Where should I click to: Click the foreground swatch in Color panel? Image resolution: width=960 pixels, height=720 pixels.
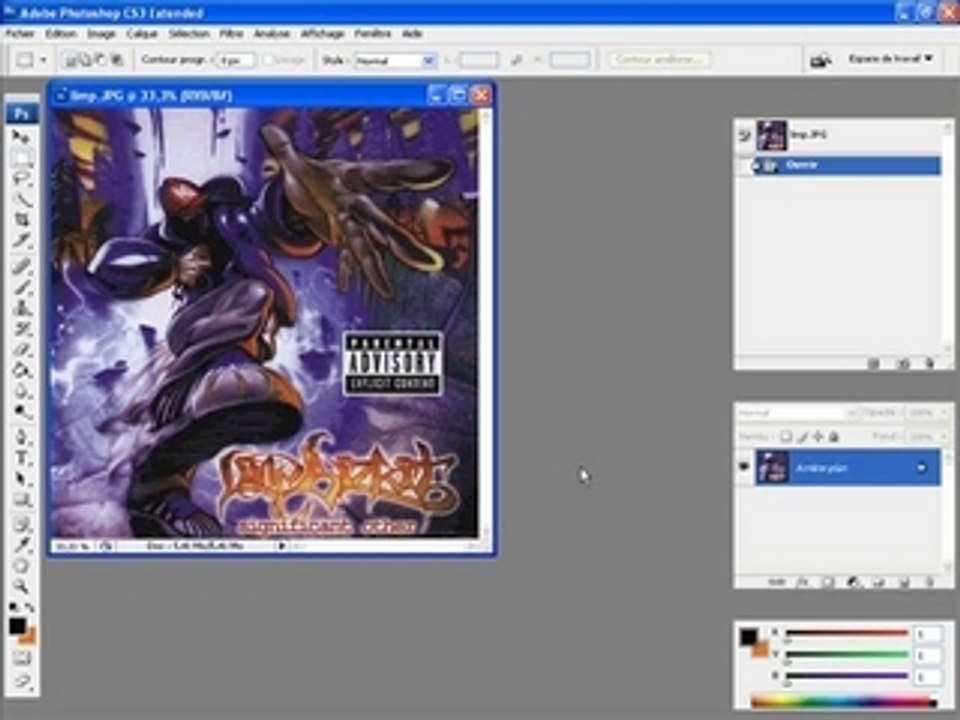[748, 637]
